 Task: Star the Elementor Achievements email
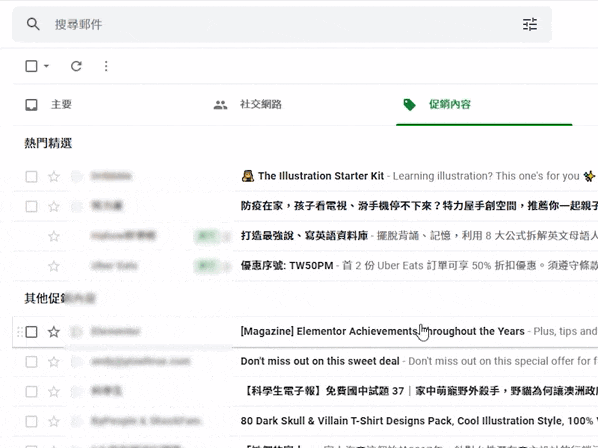[x=54, y=332]
